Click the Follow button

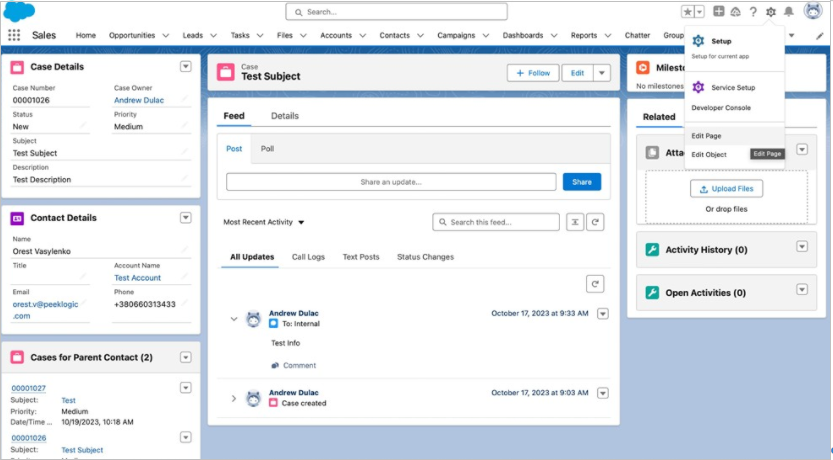pos(533,73)
